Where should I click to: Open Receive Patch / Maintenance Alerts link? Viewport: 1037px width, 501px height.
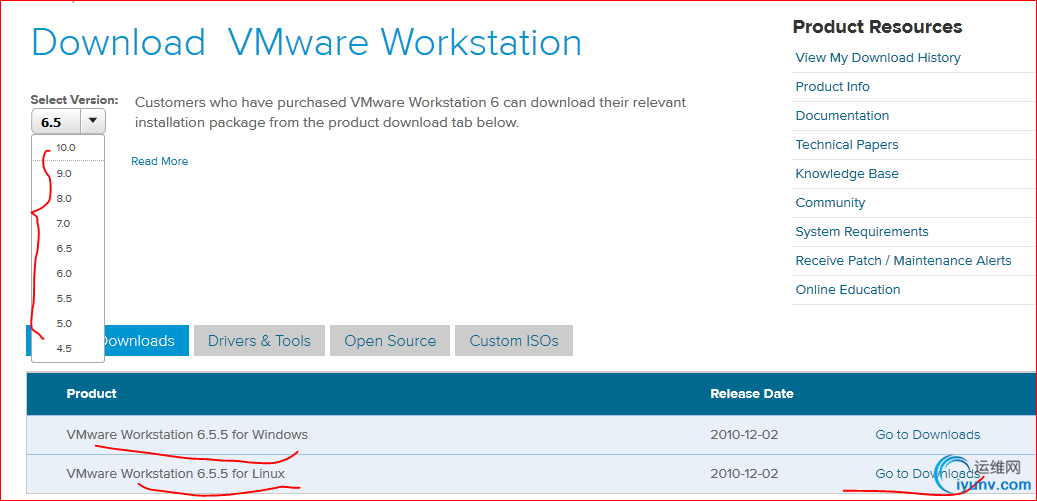coord(903,261)
